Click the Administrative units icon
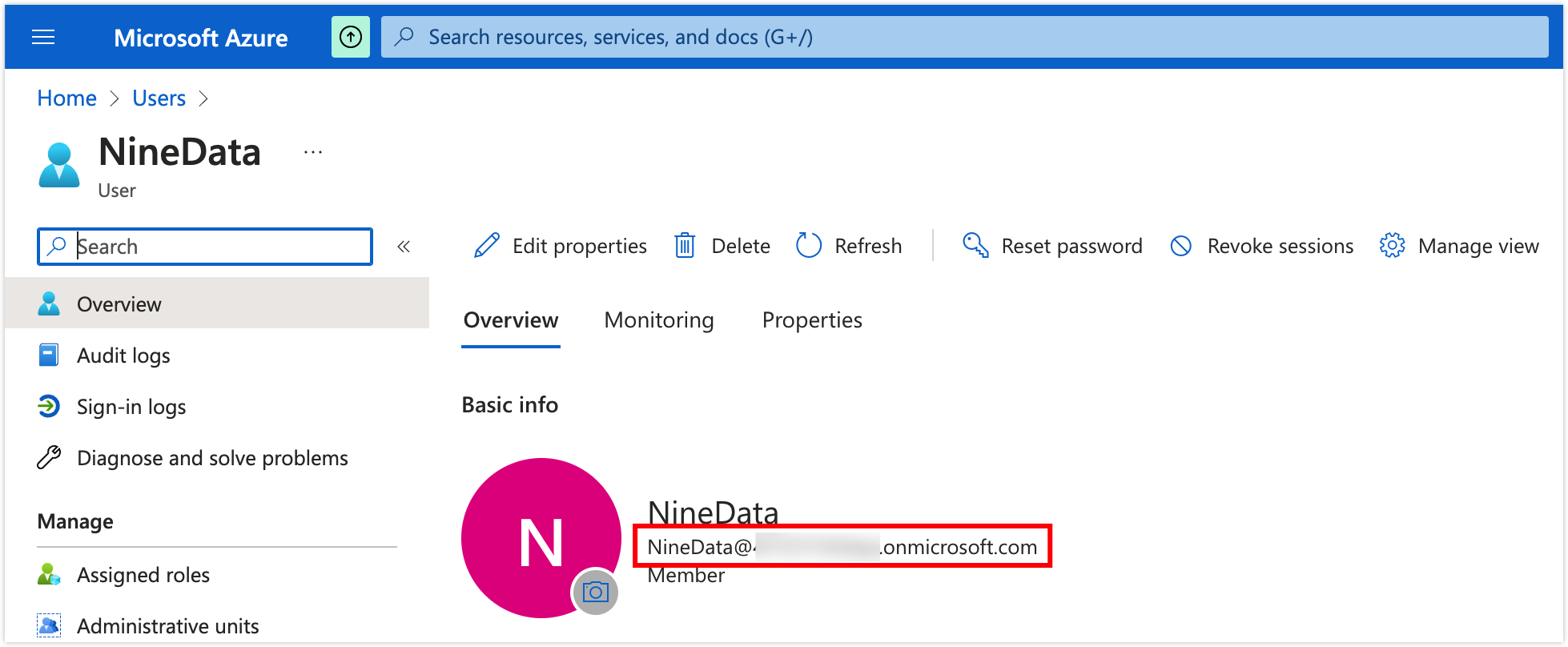 coord(49,625)
